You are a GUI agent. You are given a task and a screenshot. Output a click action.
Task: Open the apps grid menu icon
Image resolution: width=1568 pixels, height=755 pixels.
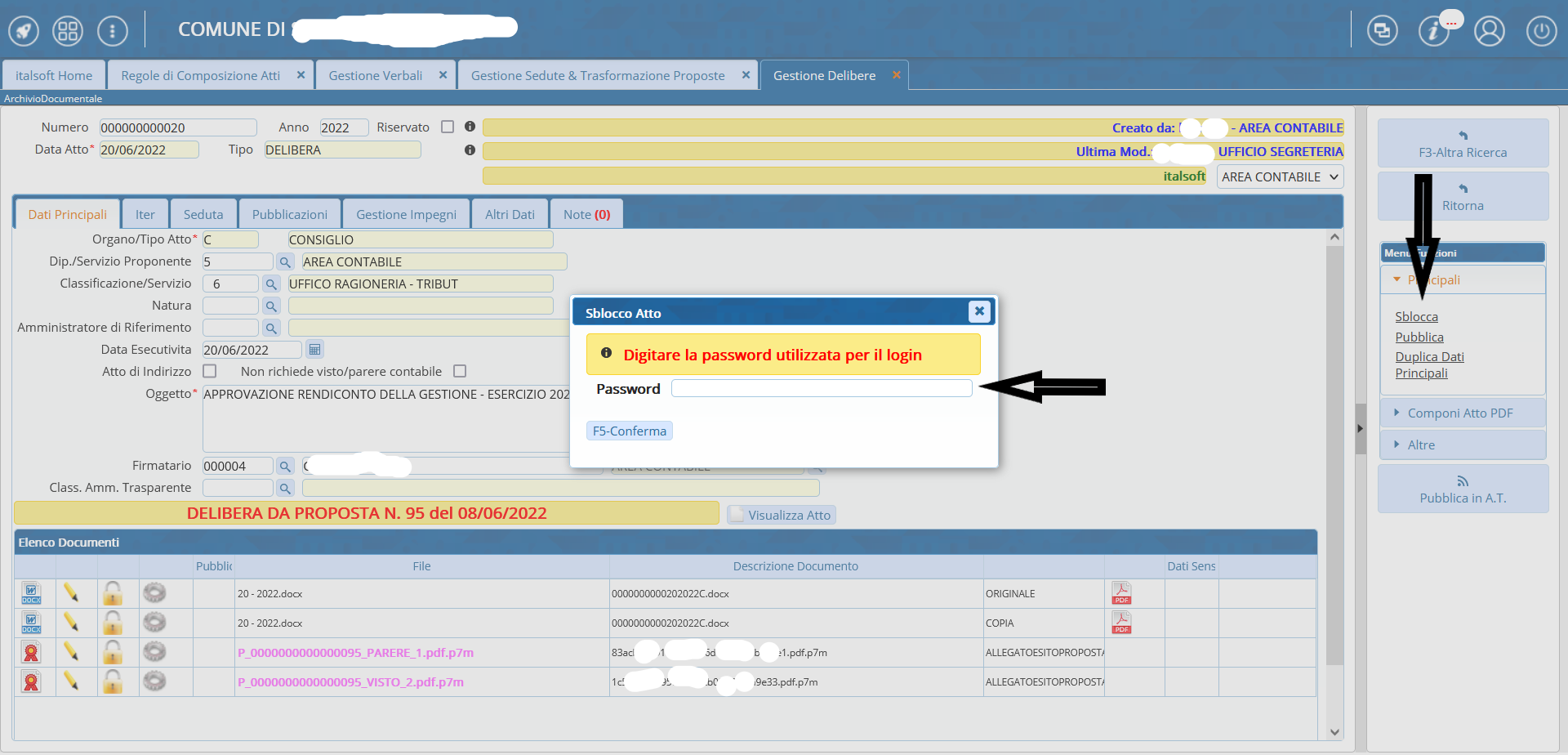coord(68,31)
